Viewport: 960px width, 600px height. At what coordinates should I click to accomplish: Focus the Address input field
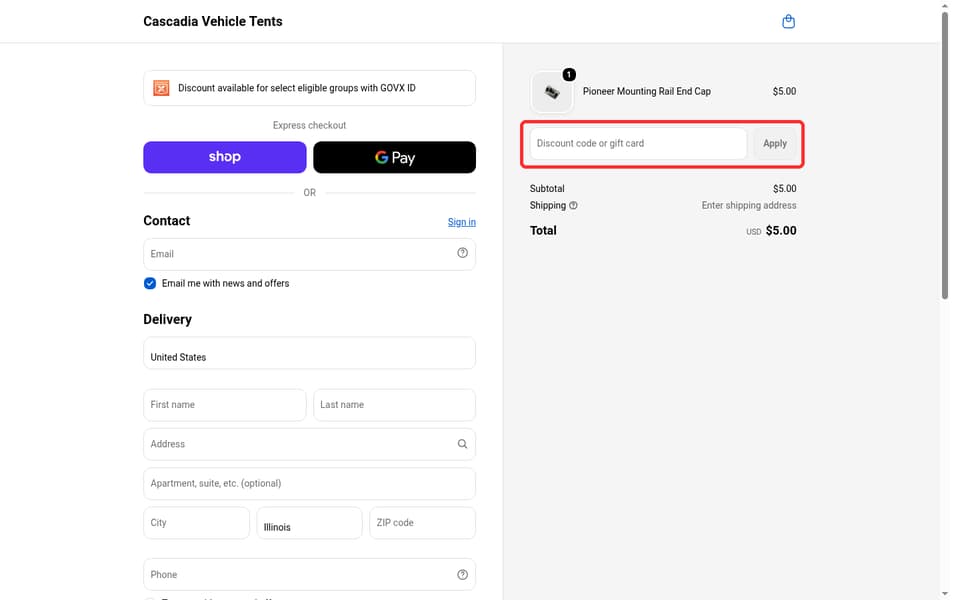(x=309, y=444)
